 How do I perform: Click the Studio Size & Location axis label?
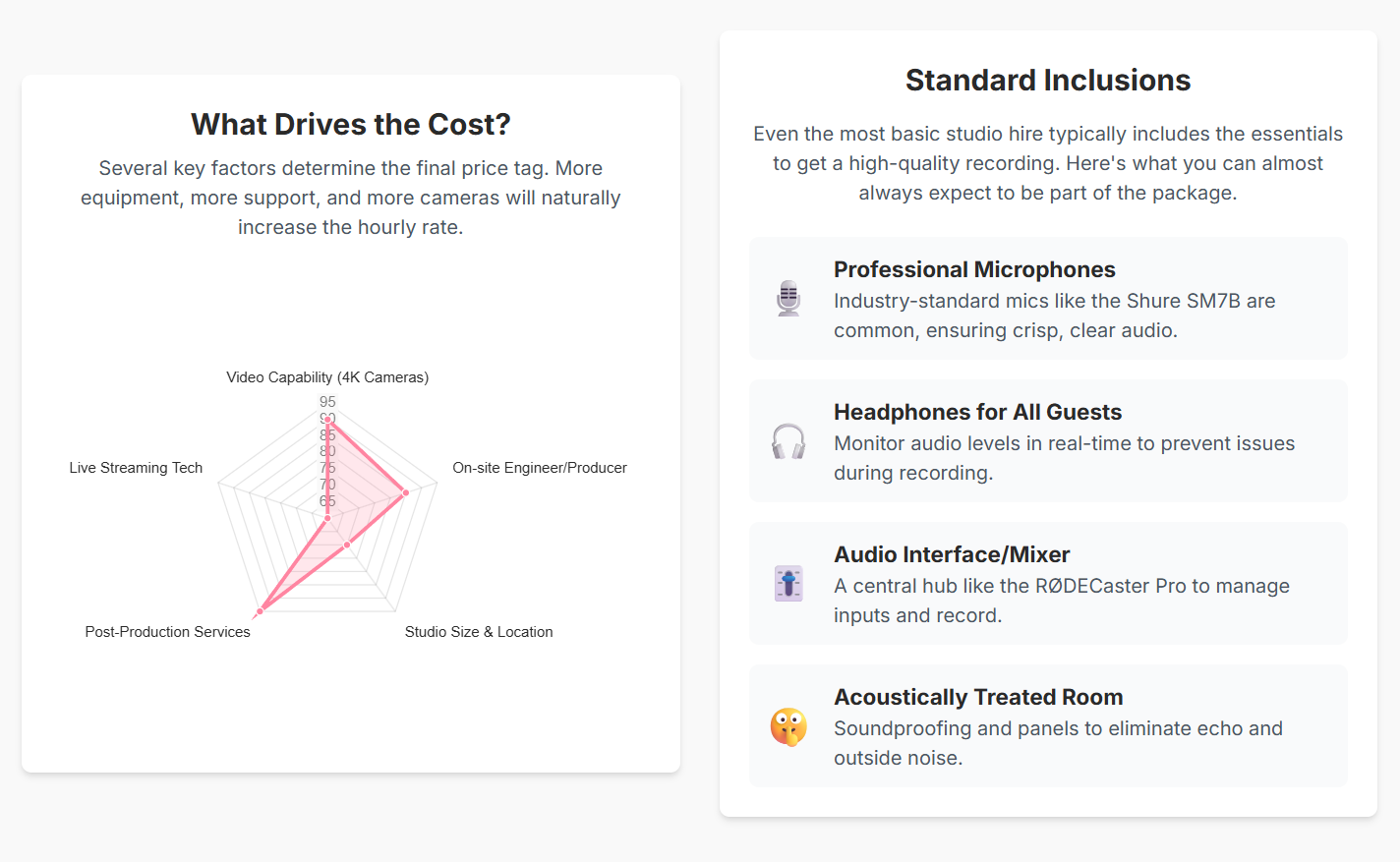[479, 632]
